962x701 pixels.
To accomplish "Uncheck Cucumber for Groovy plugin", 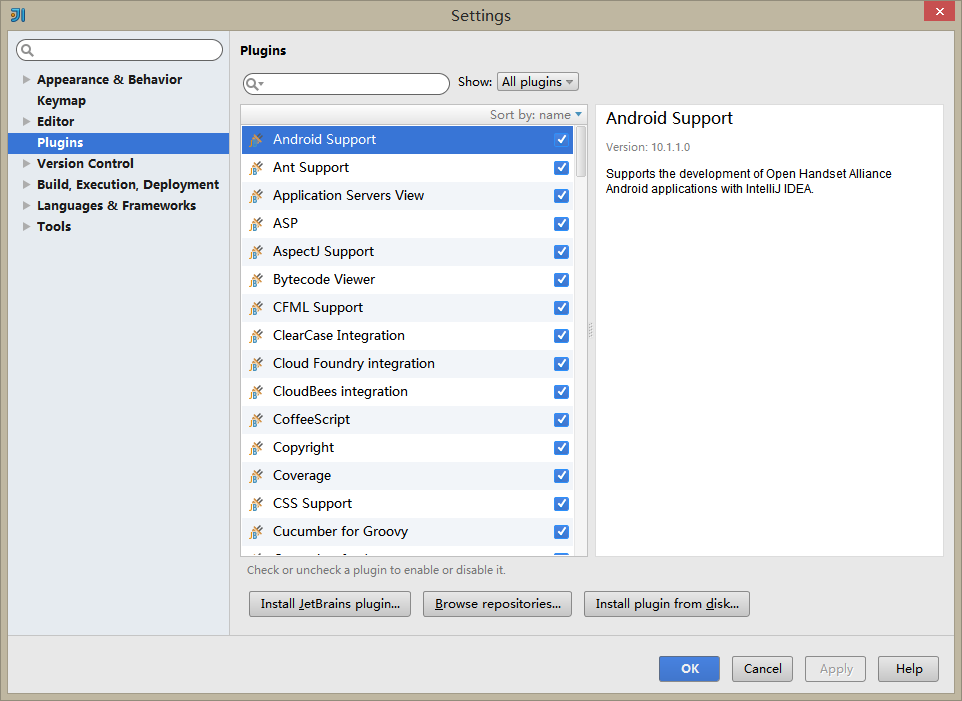I will (x=561, y=532).
